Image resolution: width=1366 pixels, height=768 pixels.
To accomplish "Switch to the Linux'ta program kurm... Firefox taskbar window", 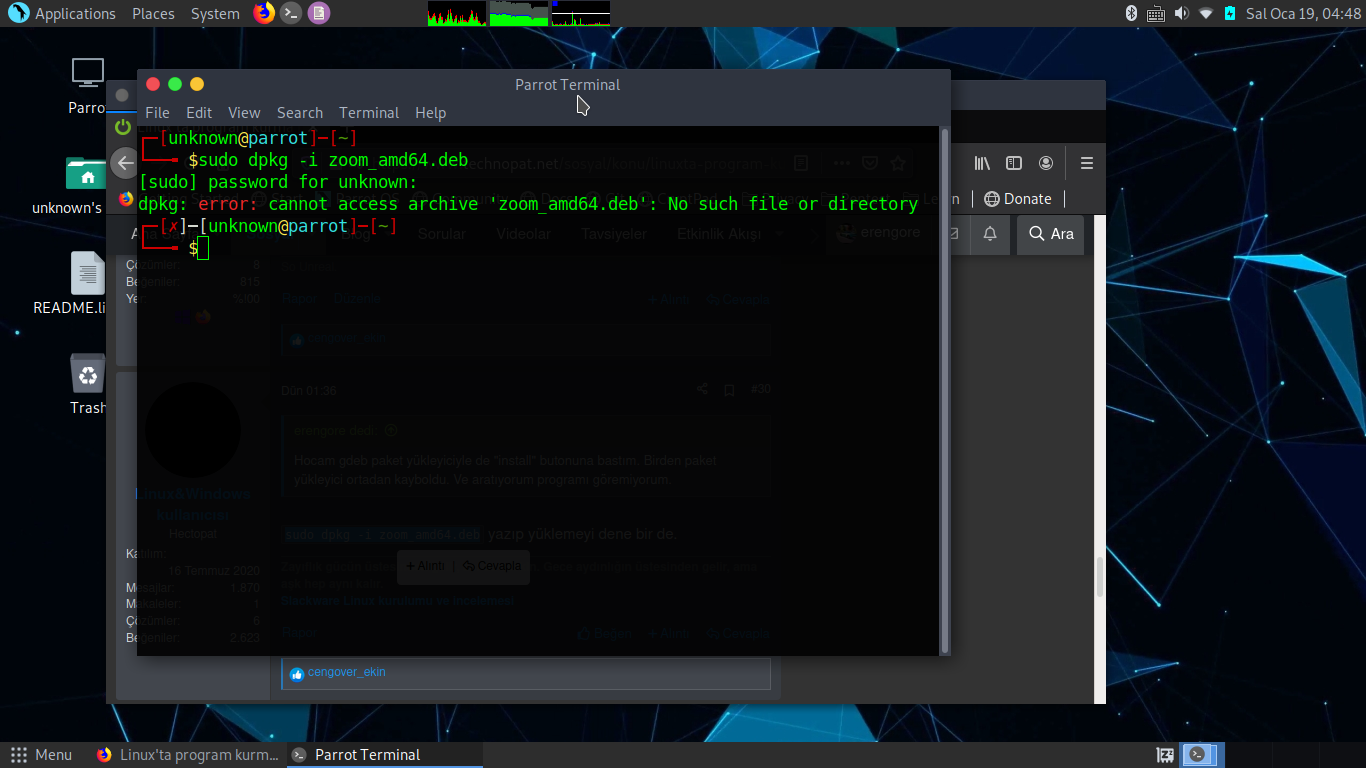I will [x=188, y=755].
